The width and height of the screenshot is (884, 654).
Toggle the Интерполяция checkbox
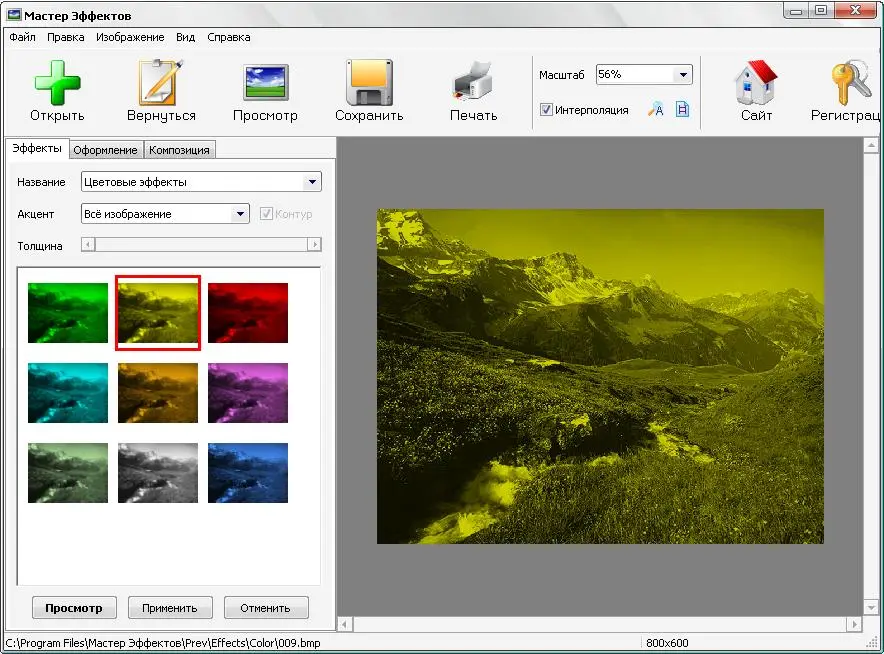[547, 110]
